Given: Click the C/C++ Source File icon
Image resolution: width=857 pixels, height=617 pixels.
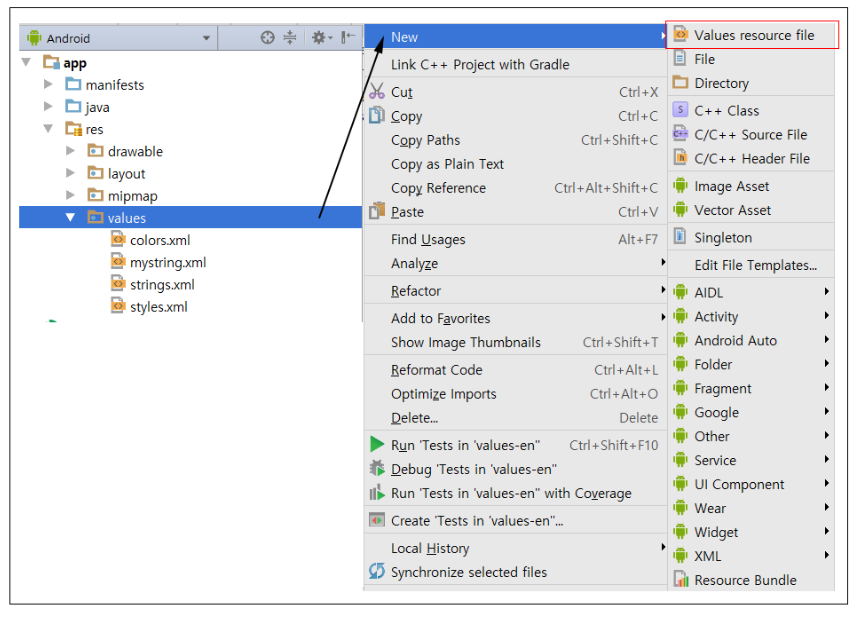Looking at the screenshot, I should pyautogui.click(x=680, y=133).
